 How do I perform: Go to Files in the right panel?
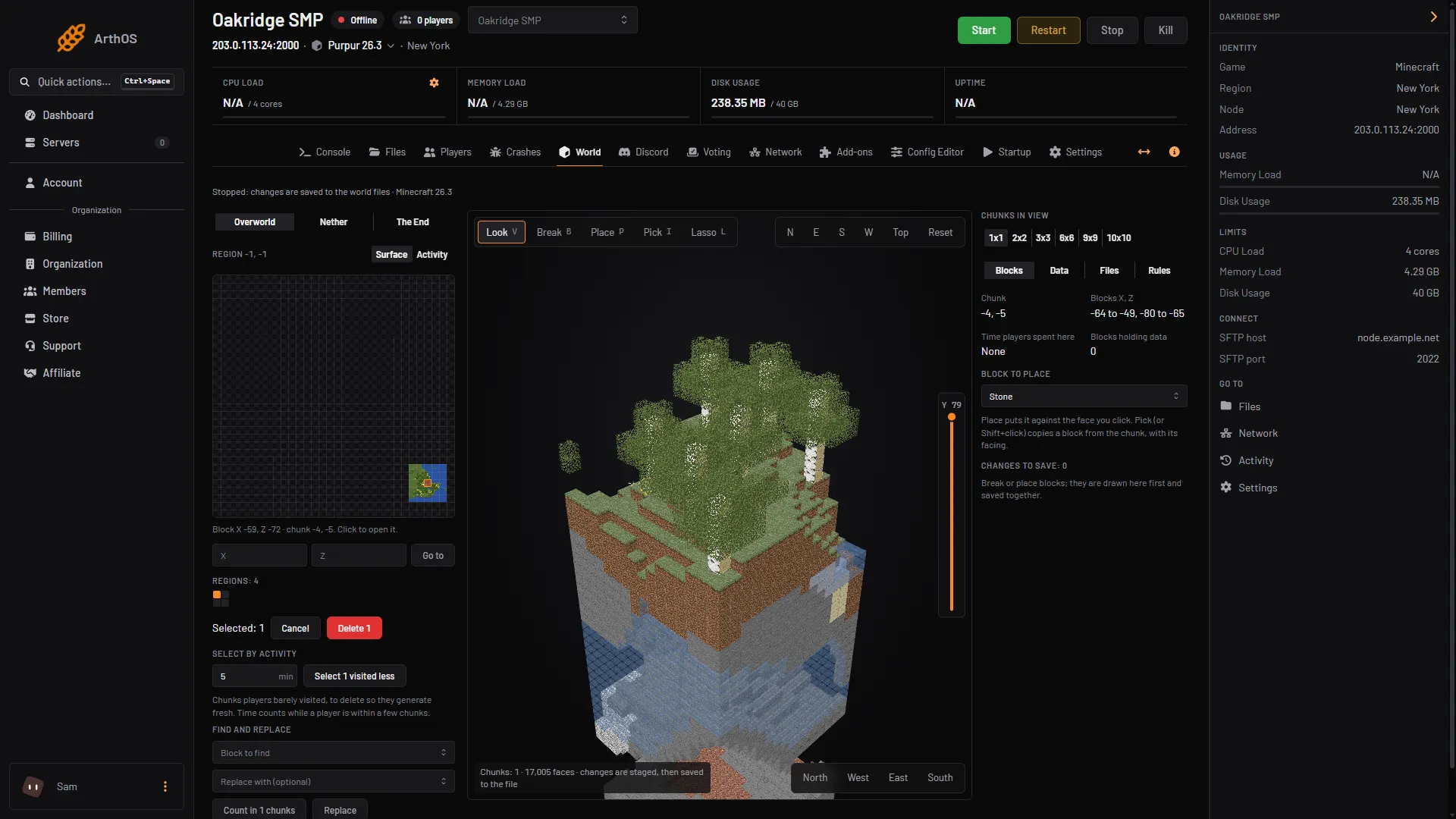[x=1249, y=406]
